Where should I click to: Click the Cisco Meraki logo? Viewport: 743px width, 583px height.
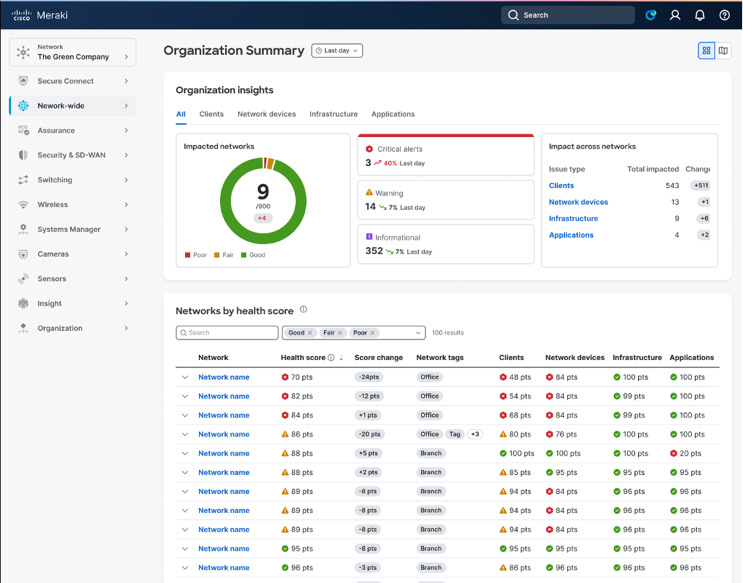pyautogui.click(x=42, y=15)
